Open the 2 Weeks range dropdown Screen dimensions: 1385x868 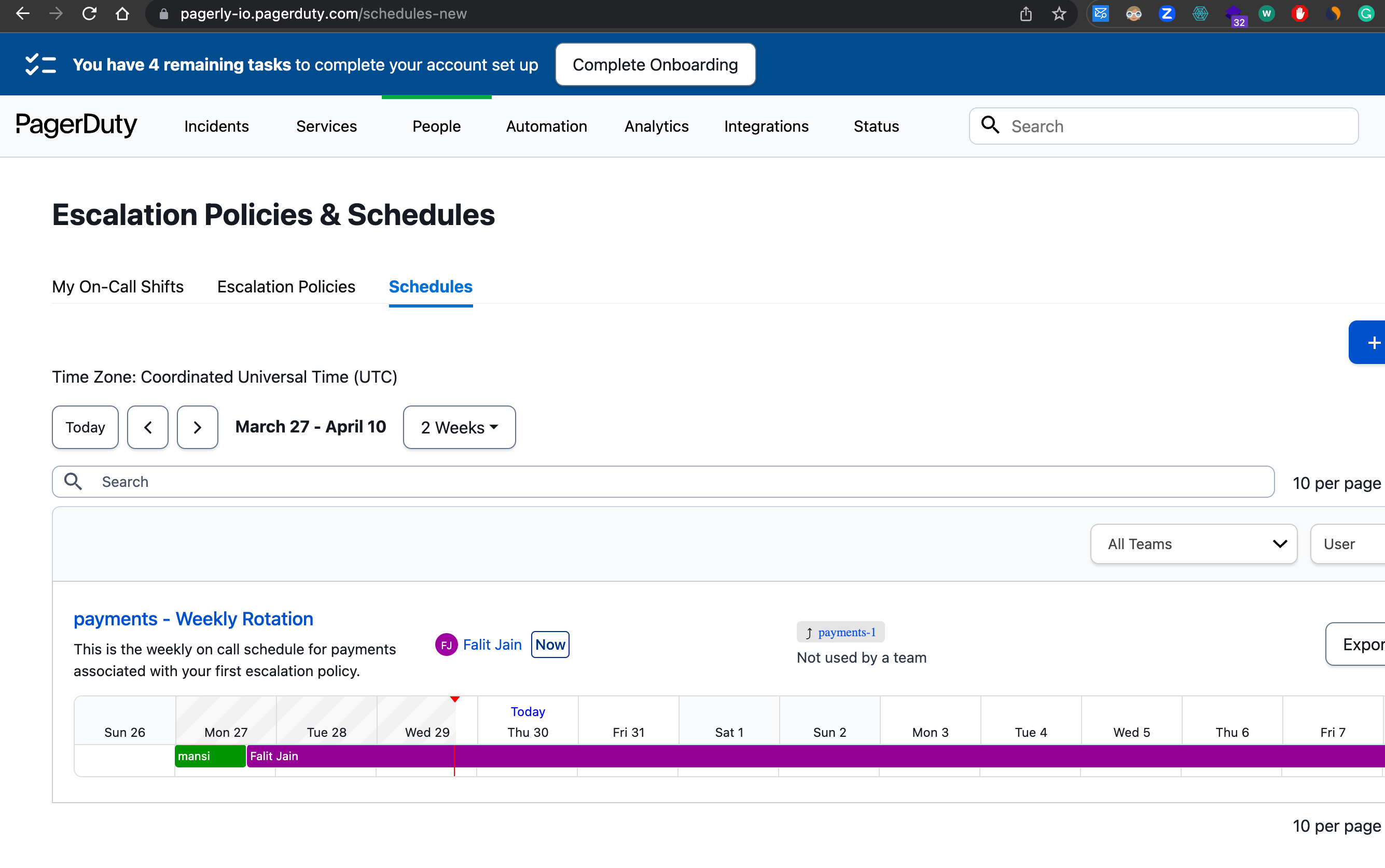(460, 427)
